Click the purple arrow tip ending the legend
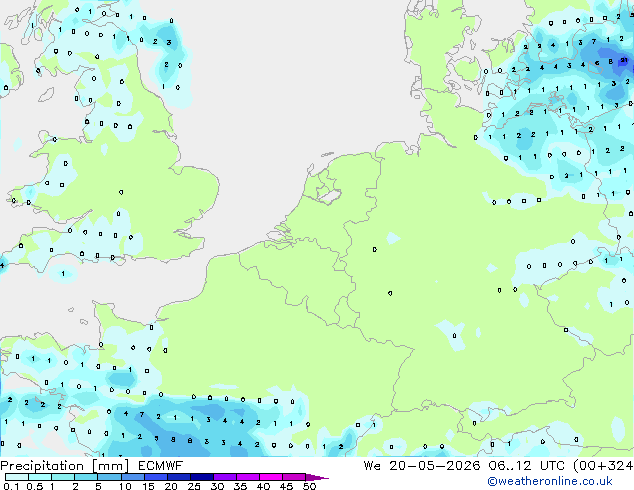 [x=317, y=477]
